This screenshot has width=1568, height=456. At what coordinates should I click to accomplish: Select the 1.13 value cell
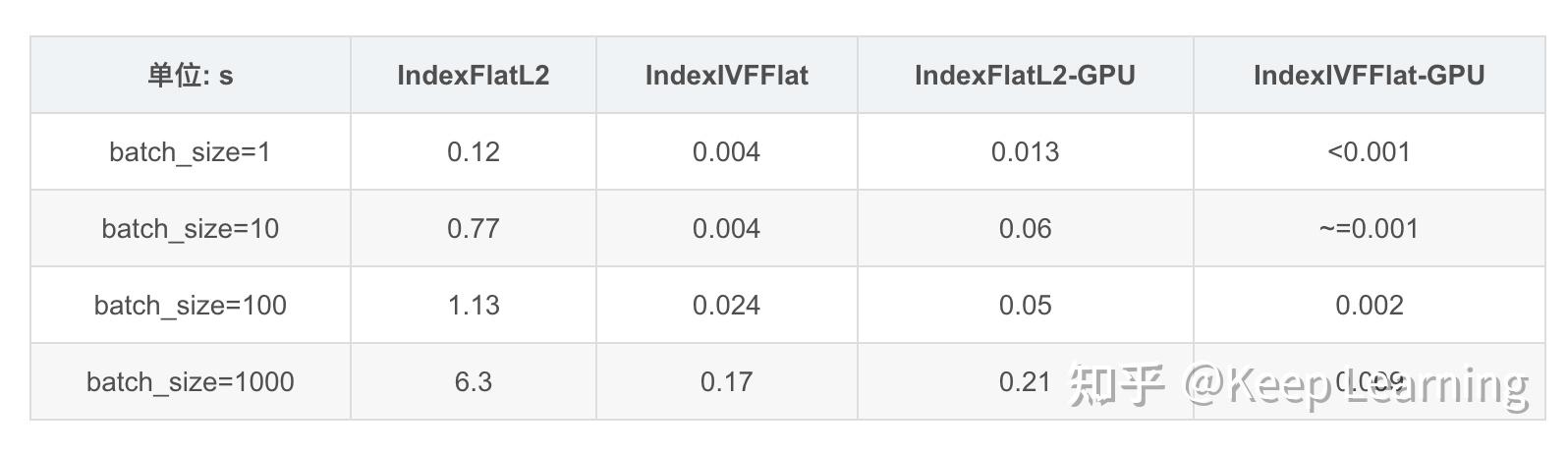(473, 306)
